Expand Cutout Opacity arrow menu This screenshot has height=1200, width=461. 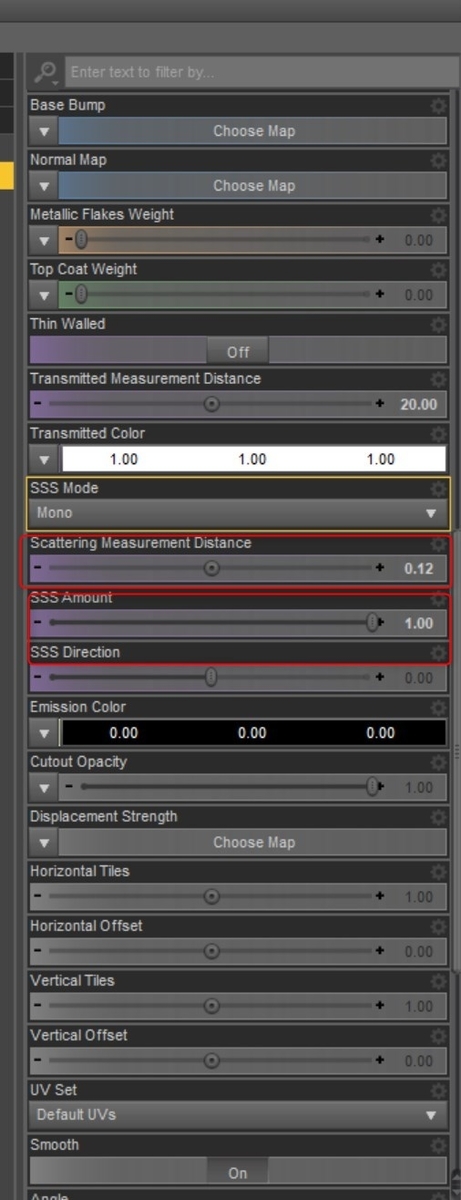(44, 788)
